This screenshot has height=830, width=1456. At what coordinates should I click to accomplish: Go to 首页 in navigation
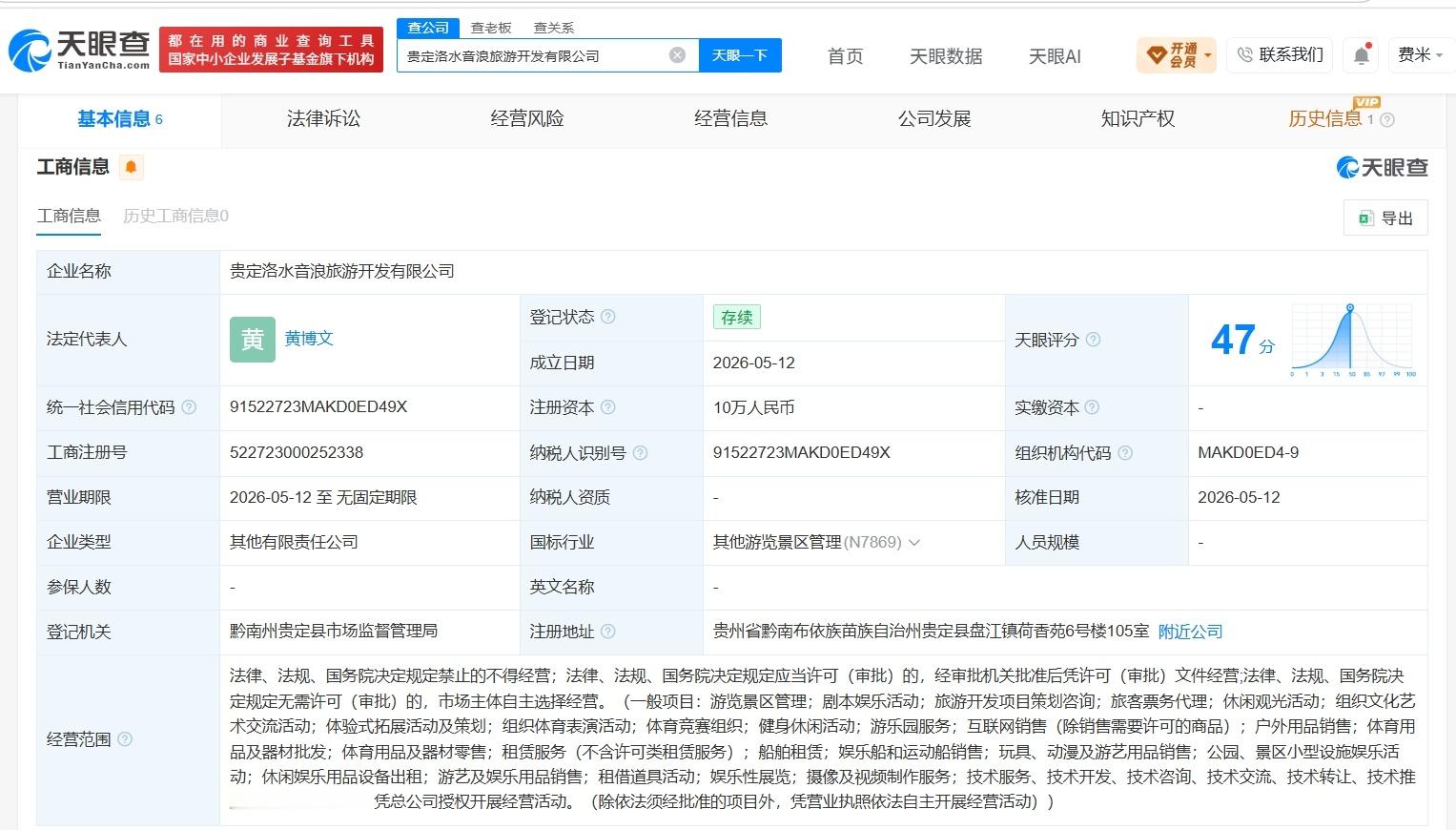point(845,56)
